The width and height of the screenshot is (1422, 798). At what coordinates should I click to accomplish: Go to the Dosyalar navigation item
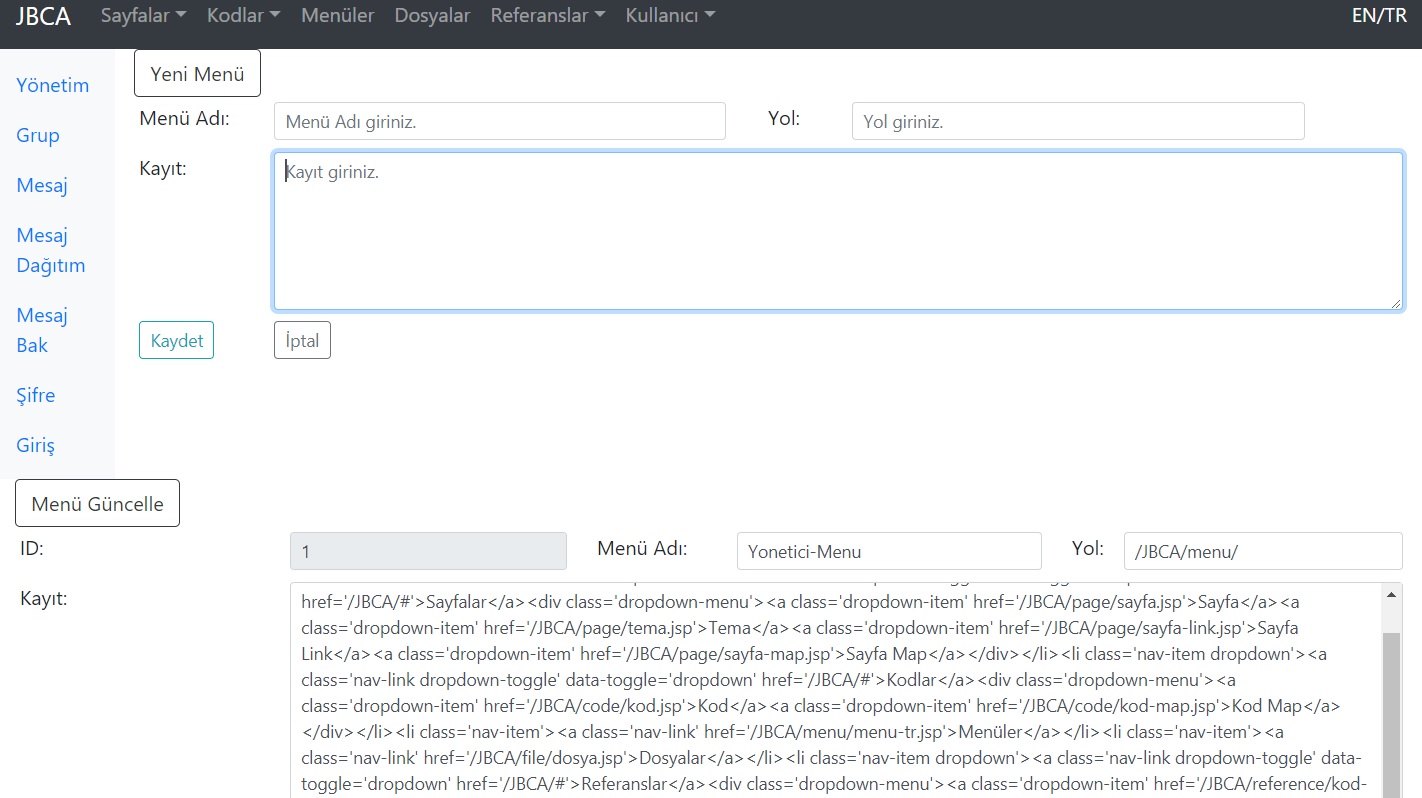[432, 16]
